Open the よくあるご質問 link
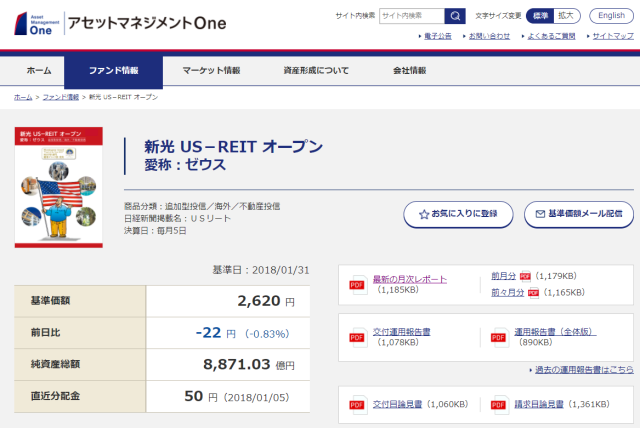Image resolution: width=640 pixels, height=428 pixels. 551,36
